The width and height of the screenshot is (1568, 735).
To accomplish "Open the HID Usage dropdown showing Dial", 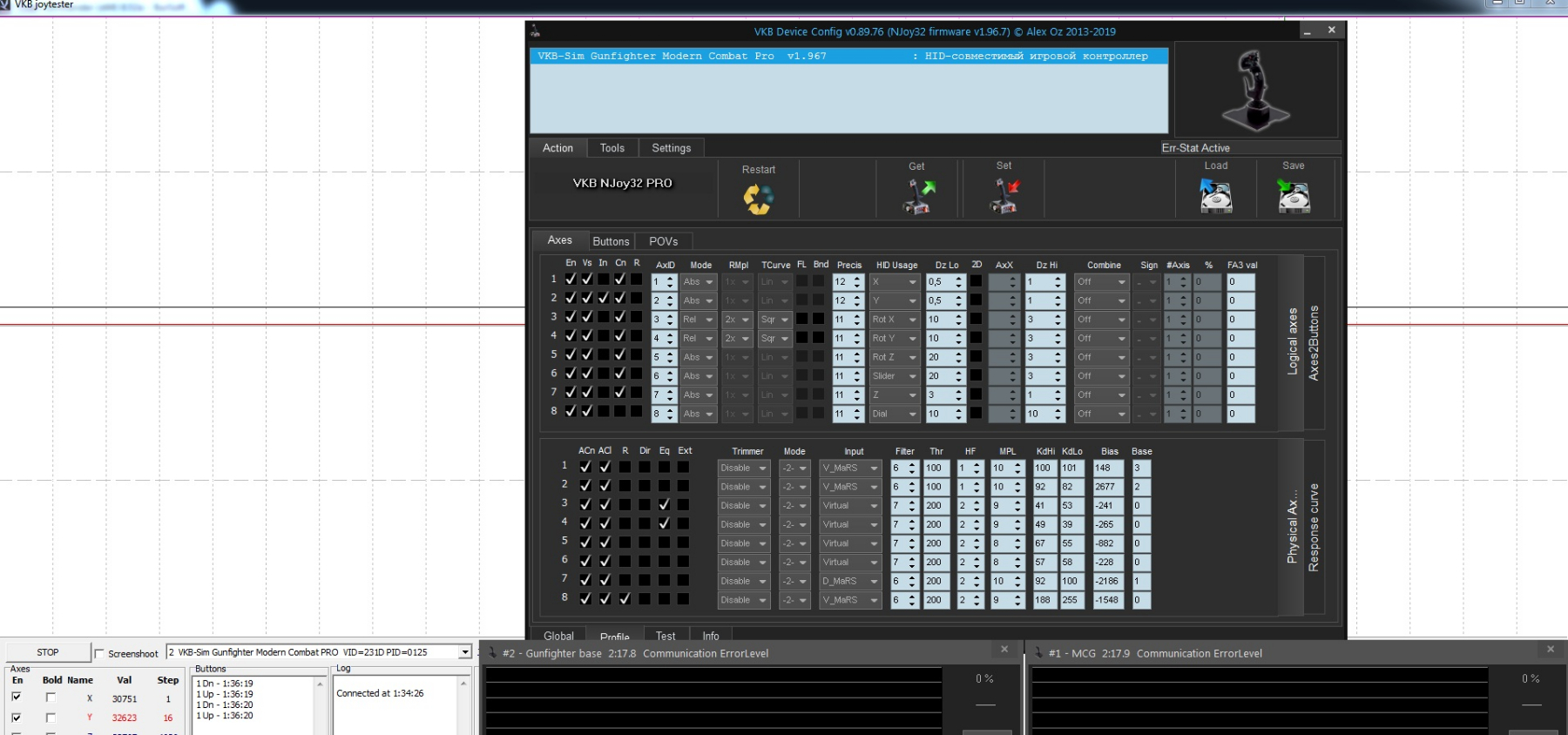I will point(895,414).
